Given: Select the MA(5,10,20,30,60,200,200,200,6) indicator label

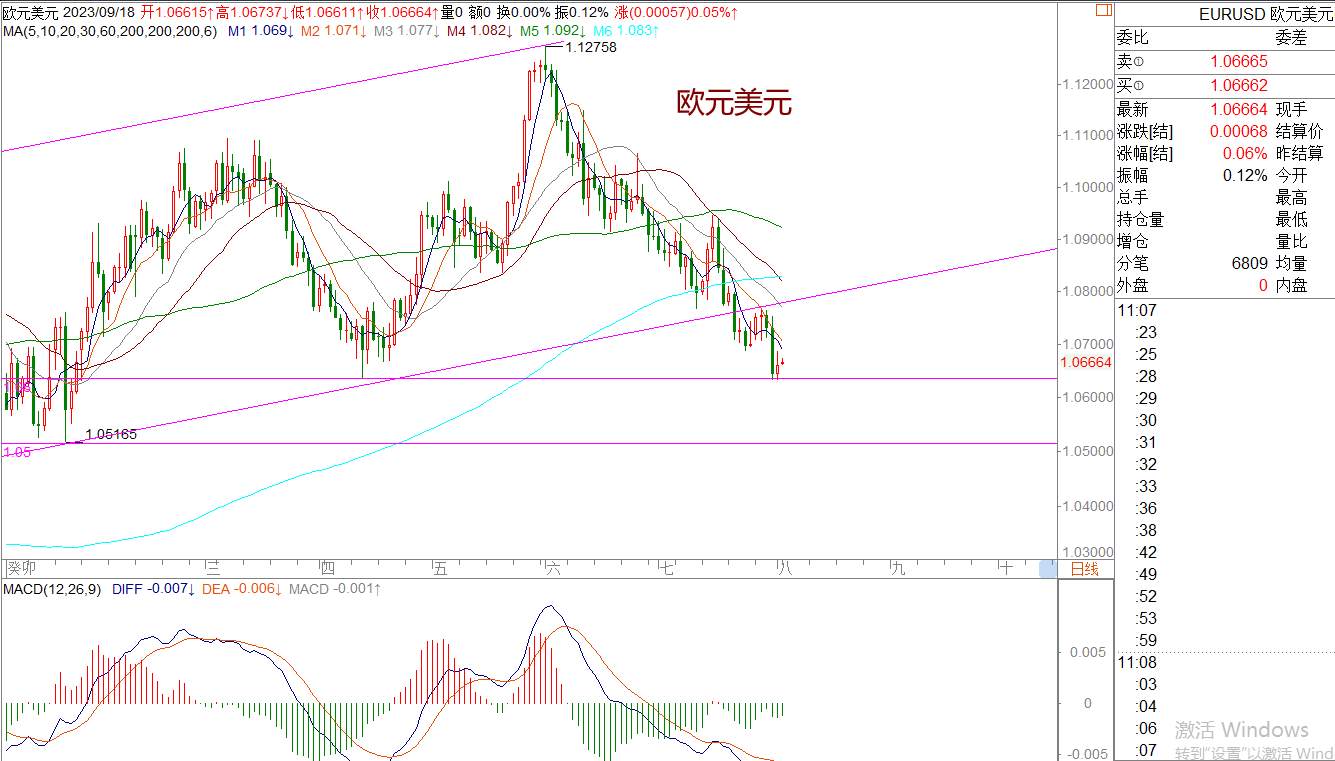Looking at the screenshot, I should pos(110,32).
